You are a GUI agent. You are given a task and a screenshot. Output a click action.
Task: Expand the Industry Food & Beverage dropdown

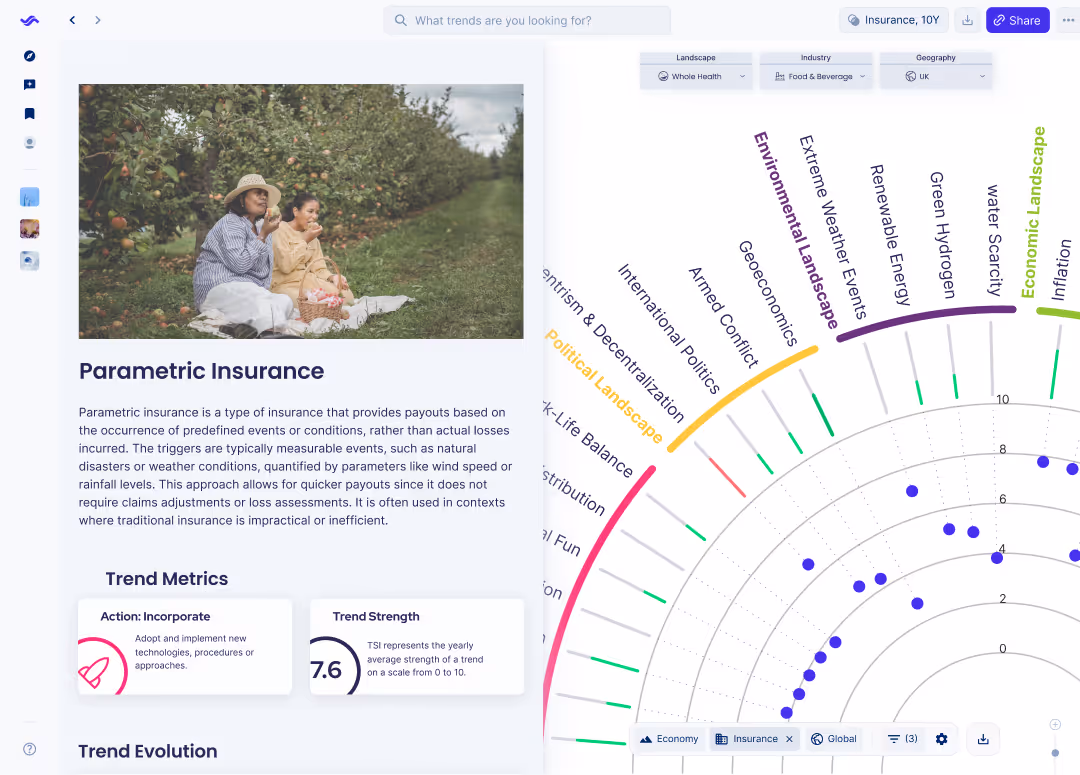coord(816,76)
